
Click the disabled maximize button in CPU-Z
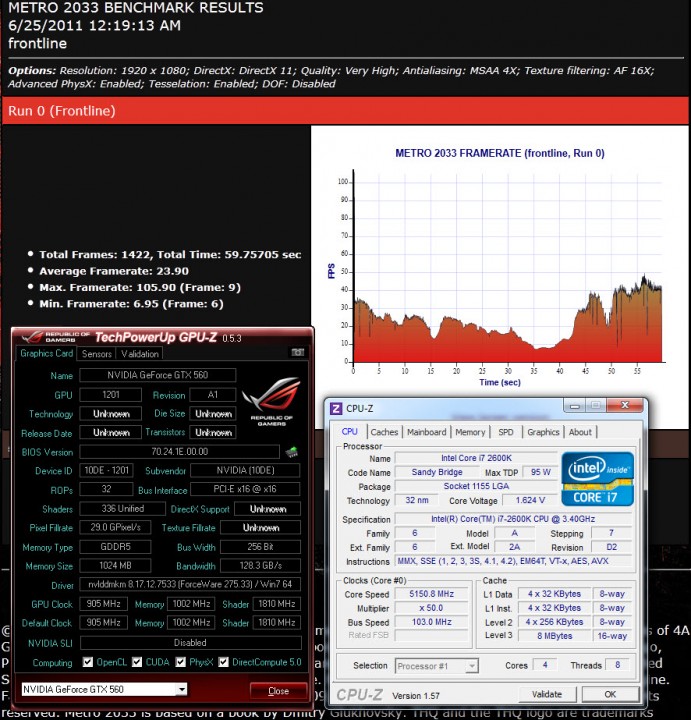(595, 405)
